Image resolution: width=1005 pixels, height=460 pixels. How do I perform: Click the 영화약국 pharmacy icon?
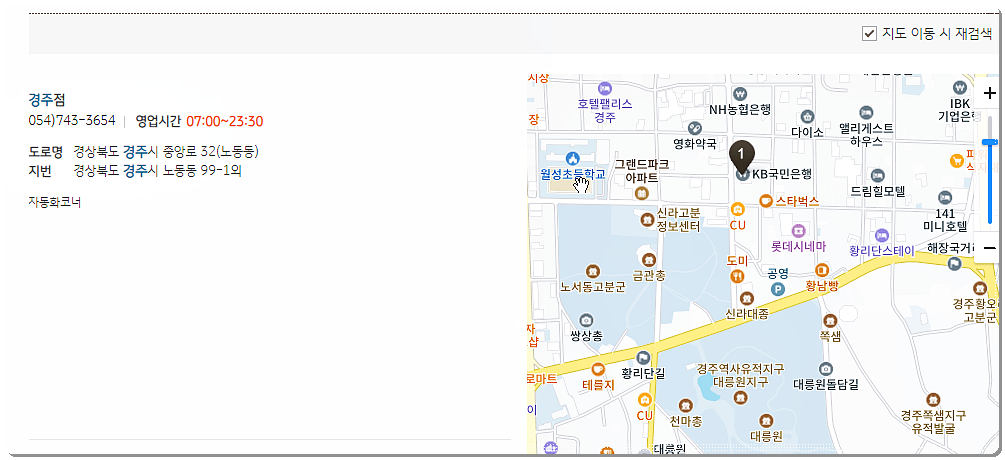click(x=694, y=128)
